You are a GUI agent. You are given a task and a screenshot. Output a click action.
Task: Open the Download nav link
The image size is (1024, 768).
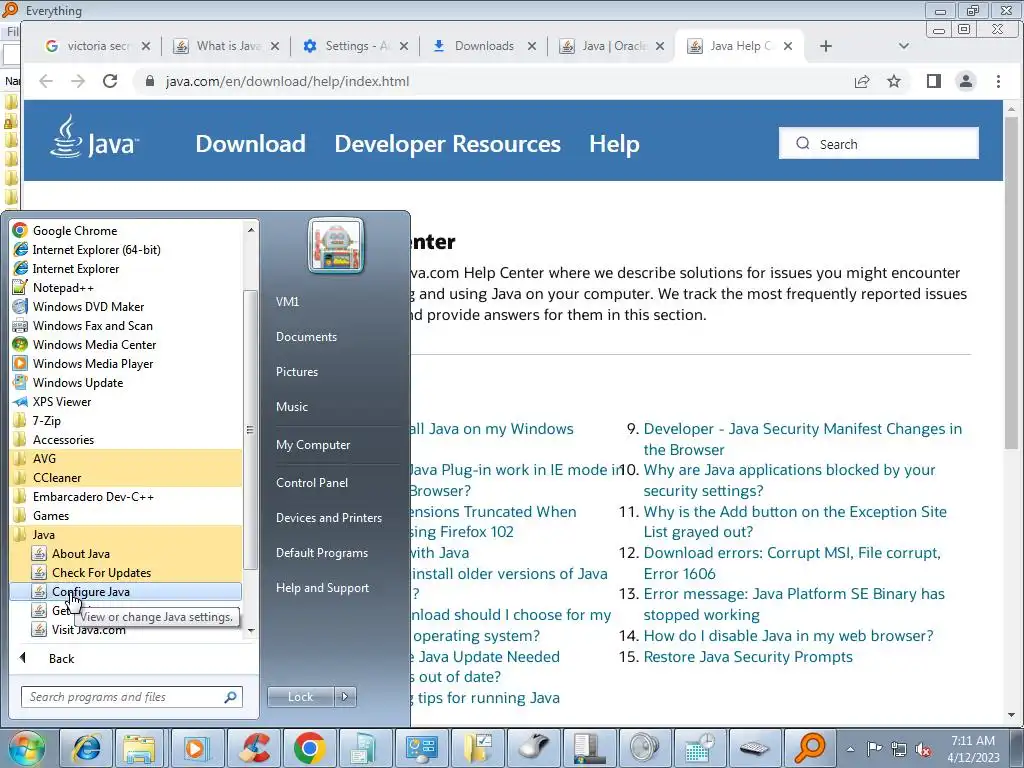[x=250, y=144]
